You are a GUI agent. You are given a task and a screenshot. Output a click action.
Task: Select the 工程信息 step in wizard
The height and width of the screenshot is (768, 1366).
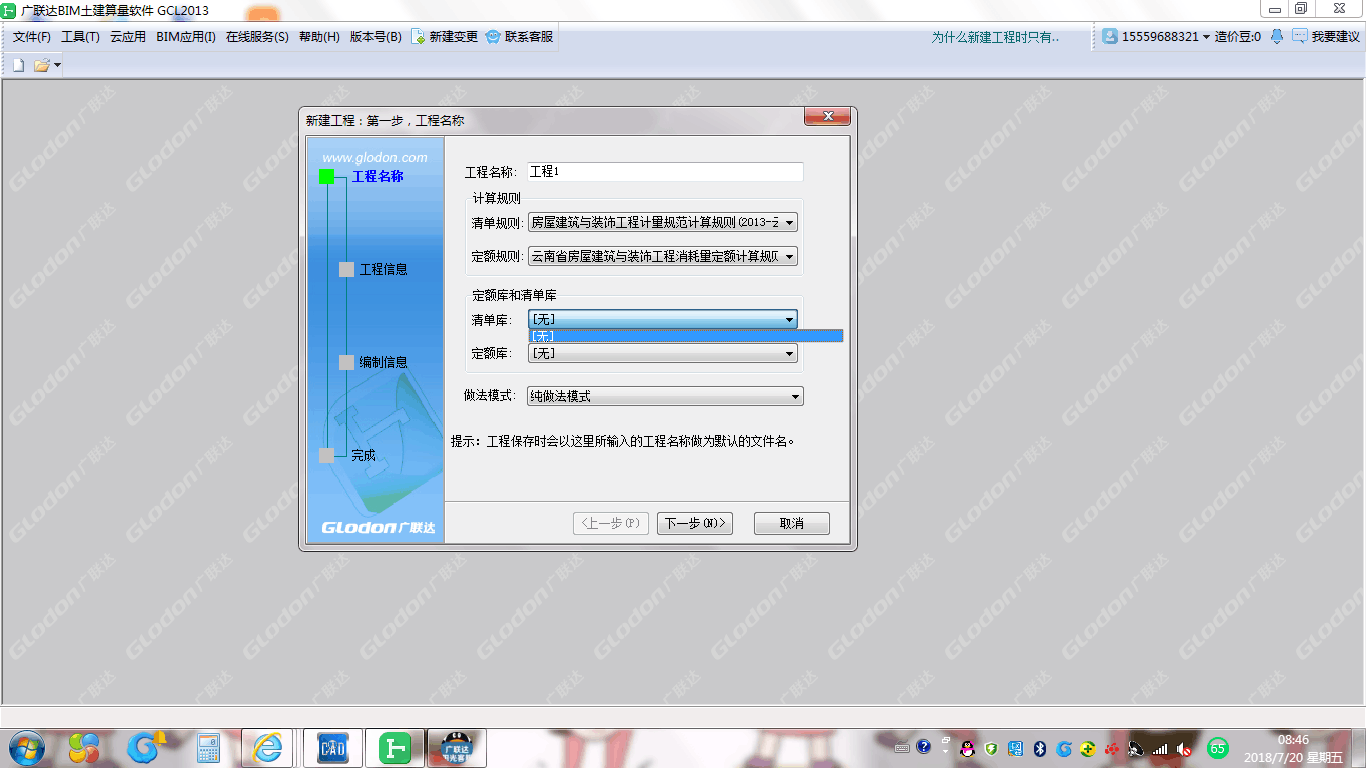pos(383,269)
